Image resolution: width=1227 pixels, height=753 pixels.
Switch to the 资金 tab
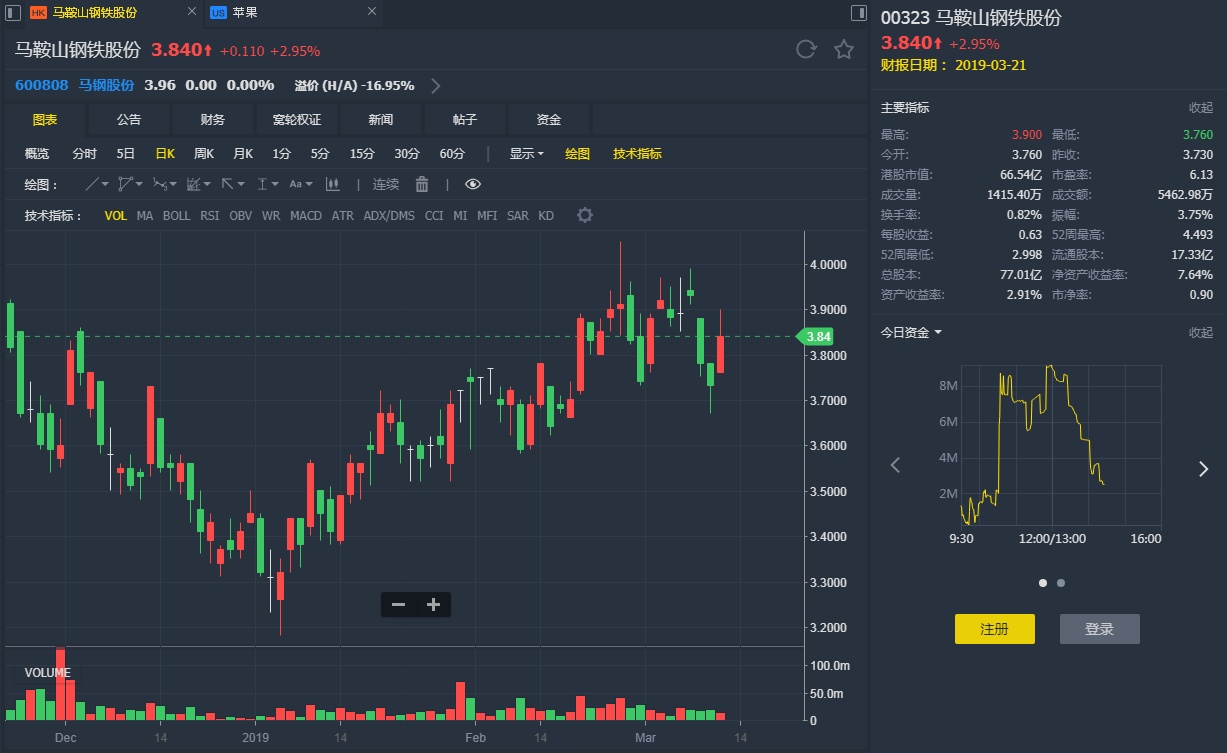pos(549,120)
